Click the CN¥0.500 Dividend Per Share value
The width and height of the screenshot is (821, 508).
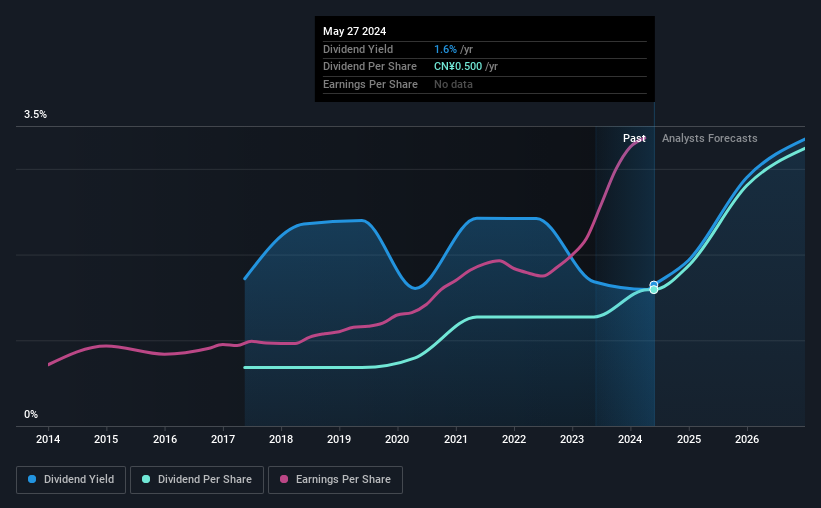(458, 67)
